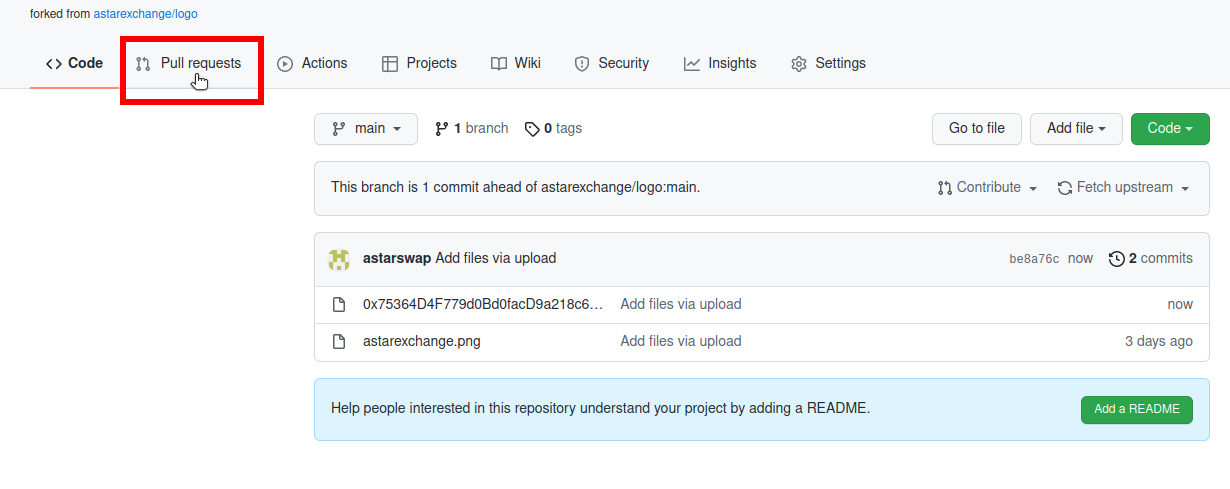
Task: Click the astarswap avatar image
Action: [x=339, y=259]
